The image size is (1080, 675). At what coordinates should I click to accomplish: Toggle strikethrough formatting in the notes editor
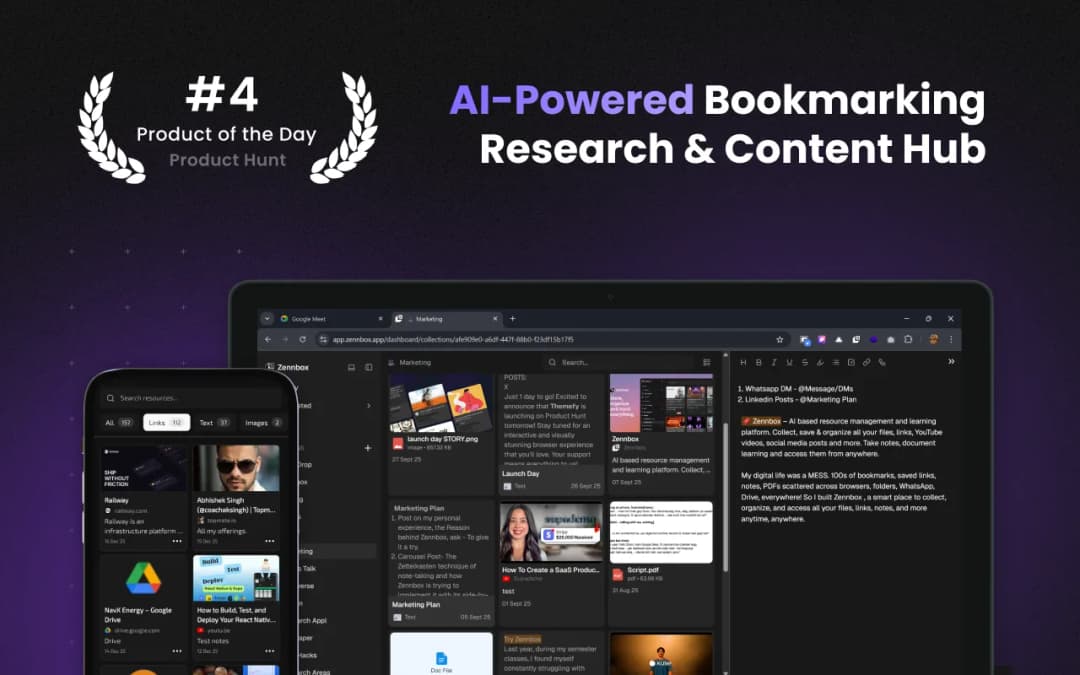tap(805, 362)
